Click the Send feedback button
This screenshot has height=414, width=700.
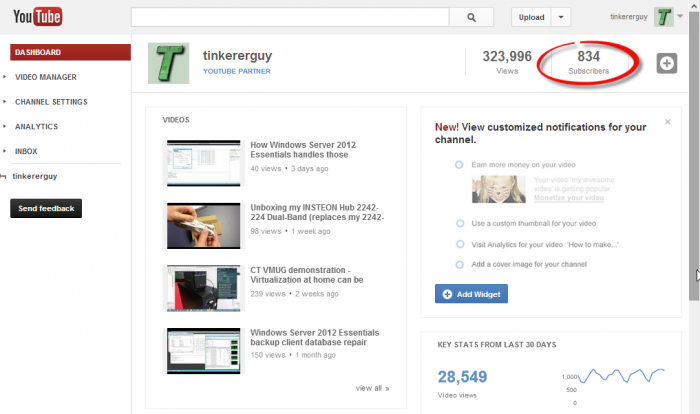46,208
